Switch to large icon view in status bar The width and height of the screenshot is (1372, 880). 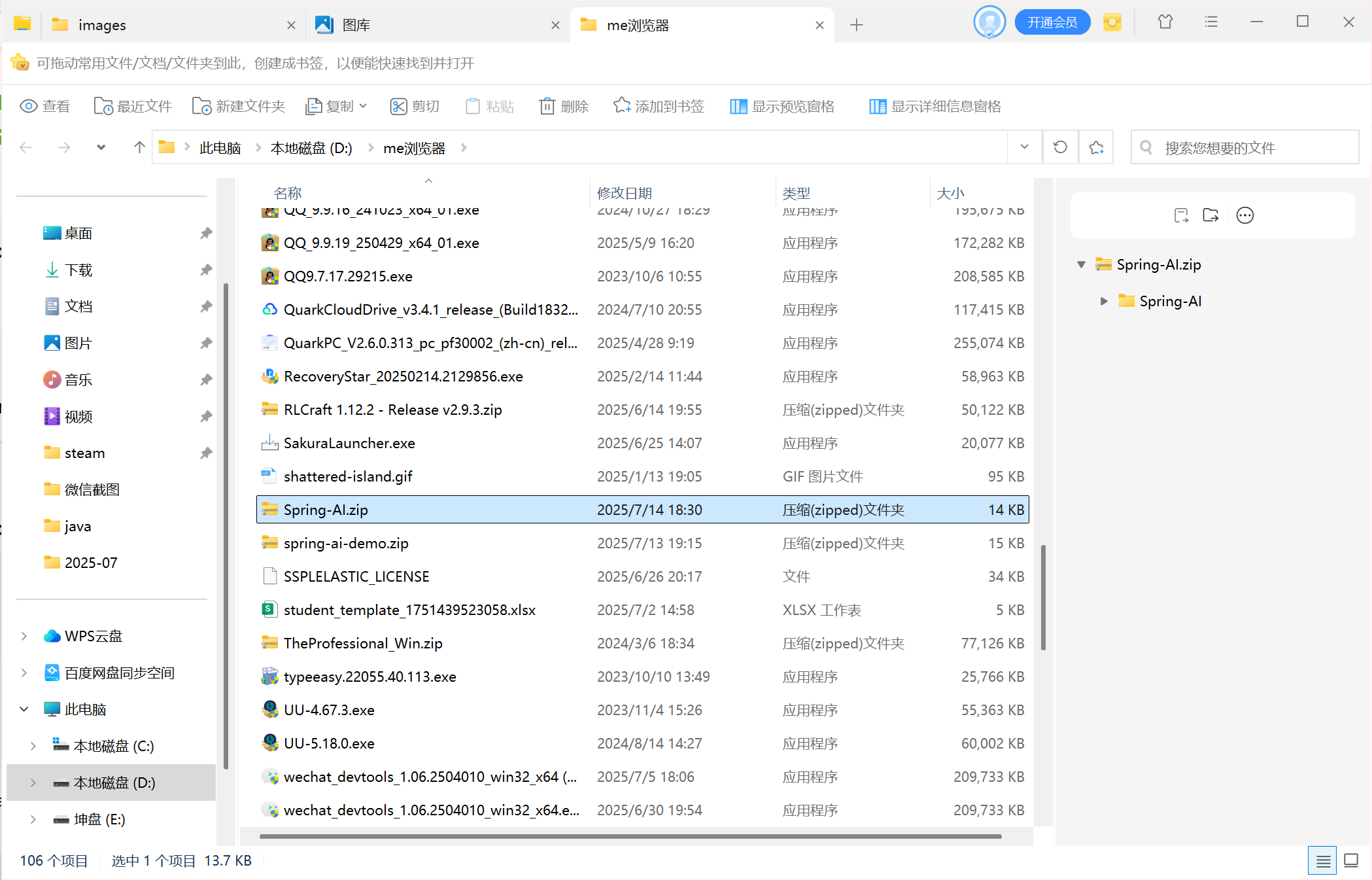click(1351, 861)
